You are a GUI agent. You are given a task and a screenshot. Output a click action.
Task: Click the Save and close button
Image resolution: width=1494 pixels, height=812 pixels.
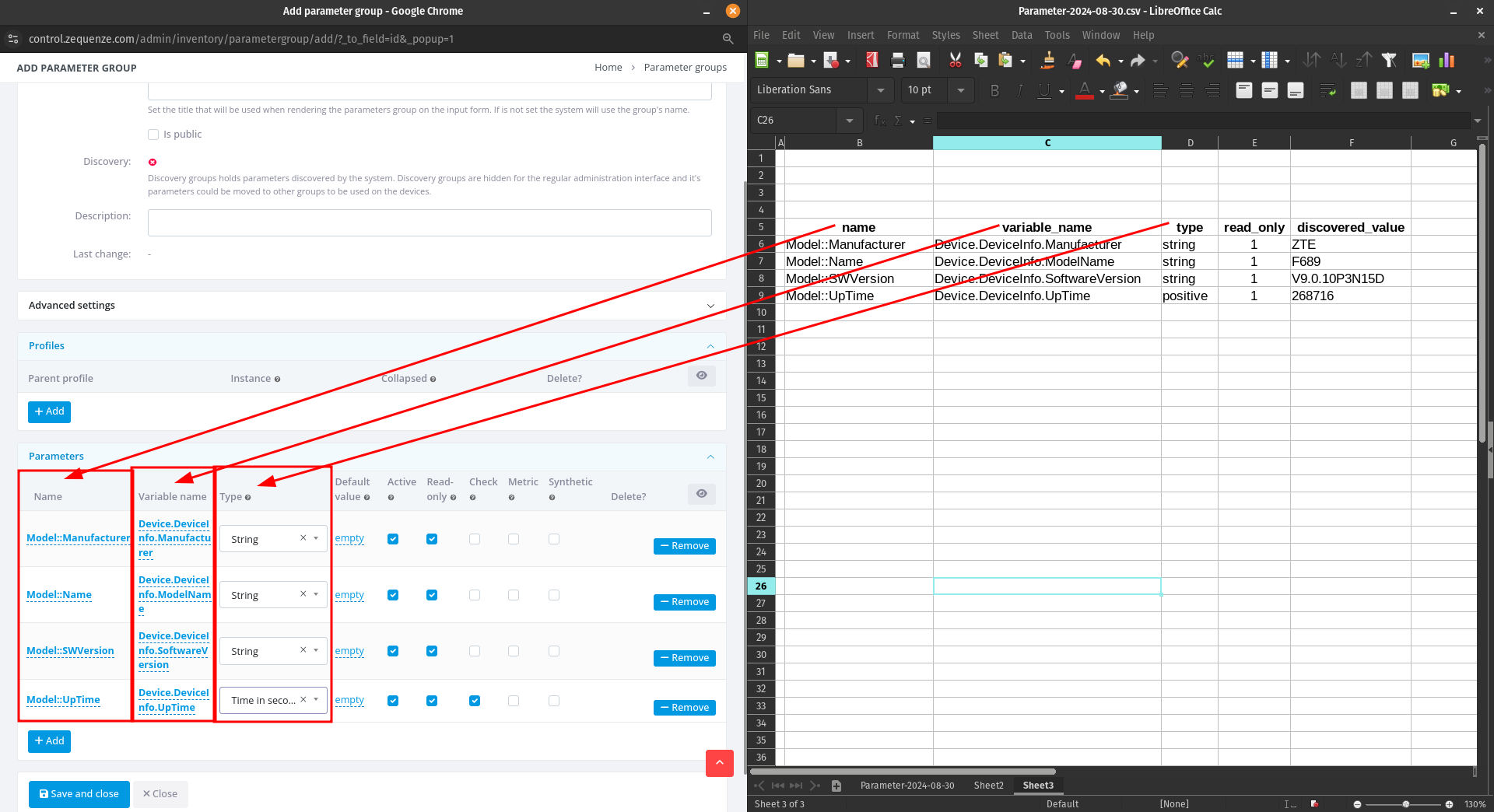(79, 794)
